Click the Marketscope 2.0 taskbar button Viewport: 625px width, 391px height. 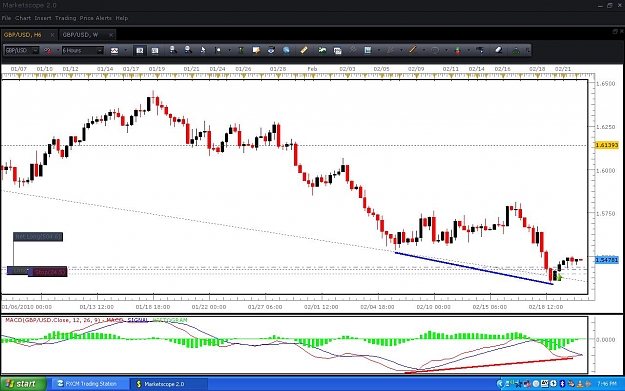pyautogui.click(x=169, y=384)
